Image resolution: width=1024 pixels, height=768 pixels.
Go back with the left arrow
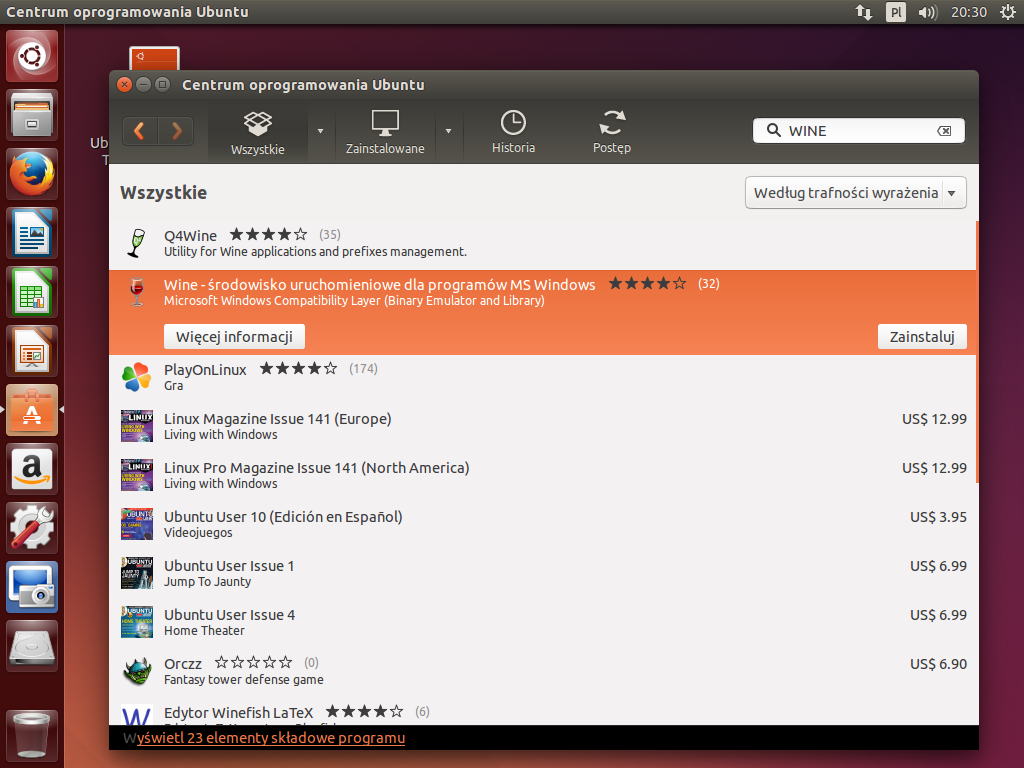coord(140,131)
